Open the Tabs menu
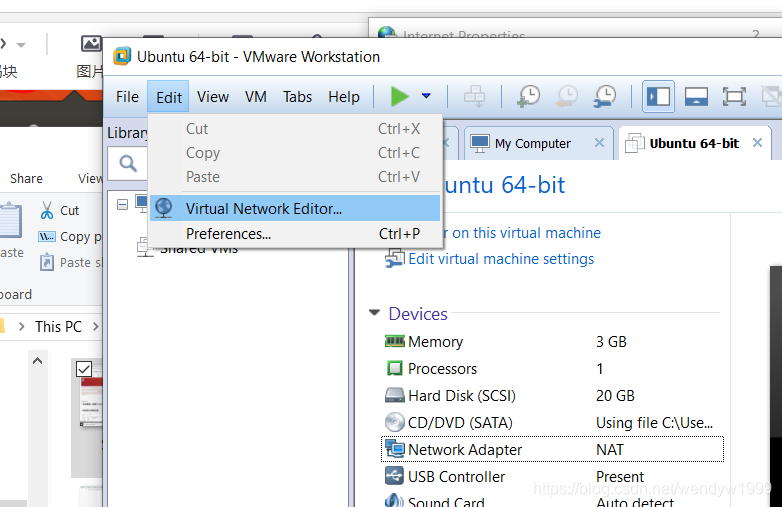 297,97
